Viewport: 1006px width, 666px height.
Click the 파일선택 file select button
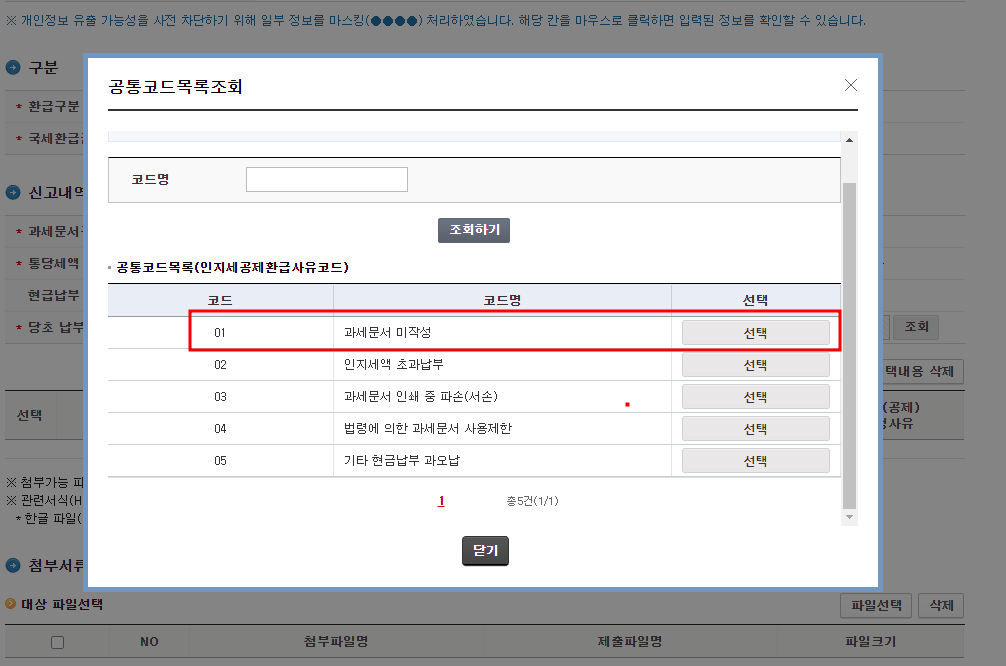click(x=875, y=605)
